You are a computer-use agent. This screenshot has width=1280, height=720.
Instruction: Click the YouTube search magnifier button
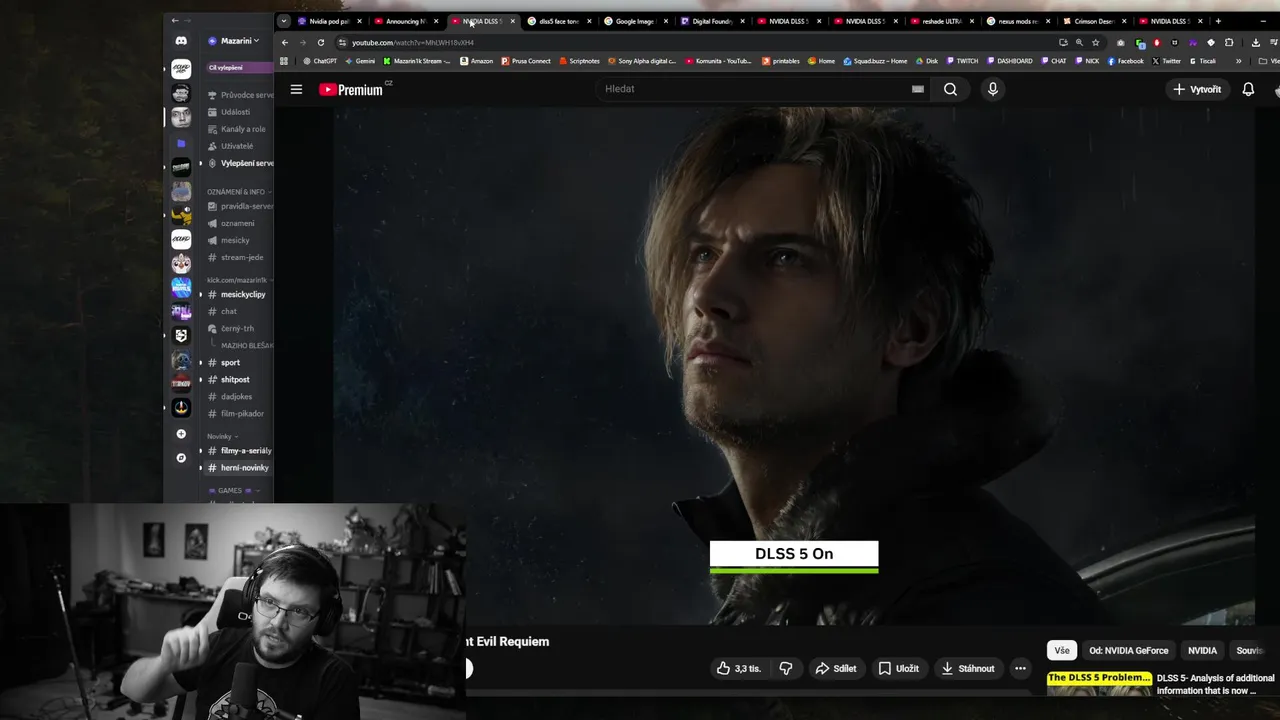tap(950, 89)
